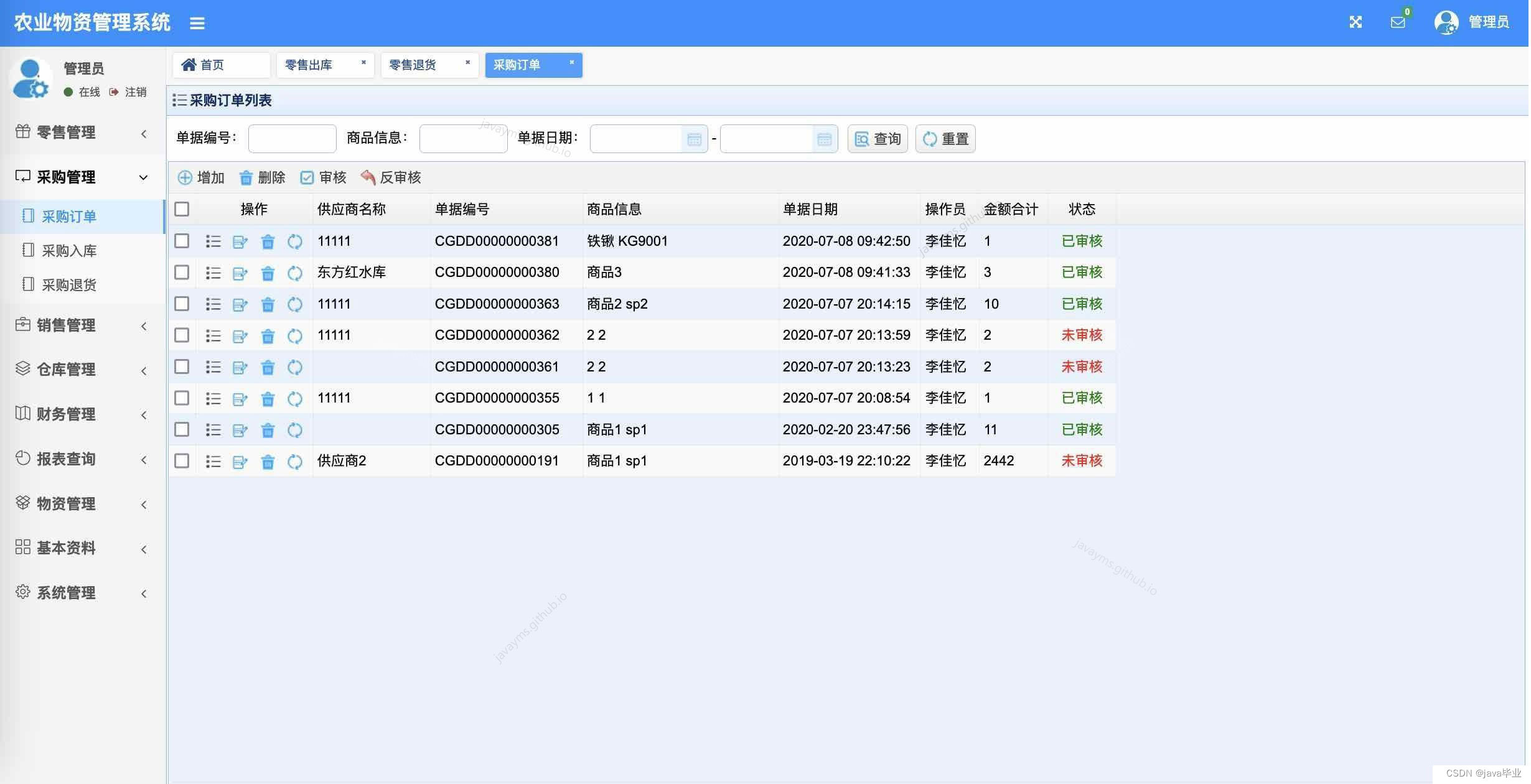Expand the 仓库管理 sidebar menu
This screenshot has height=784, width=1531.
pyautogui.click(x=82, y=370)
